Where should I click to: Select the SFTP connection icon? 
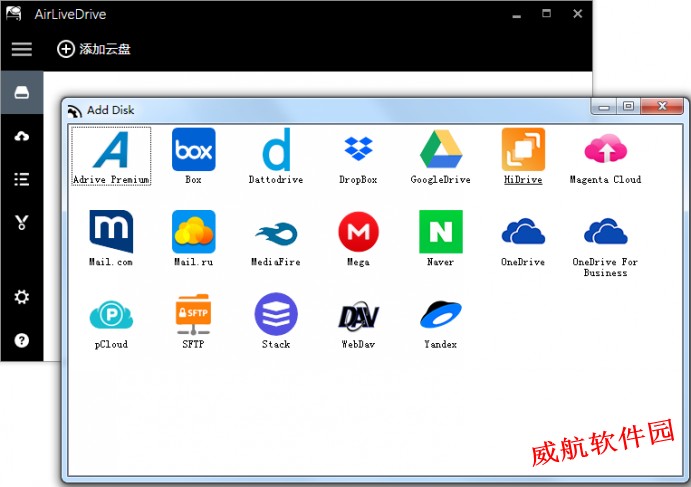point(193,314)
